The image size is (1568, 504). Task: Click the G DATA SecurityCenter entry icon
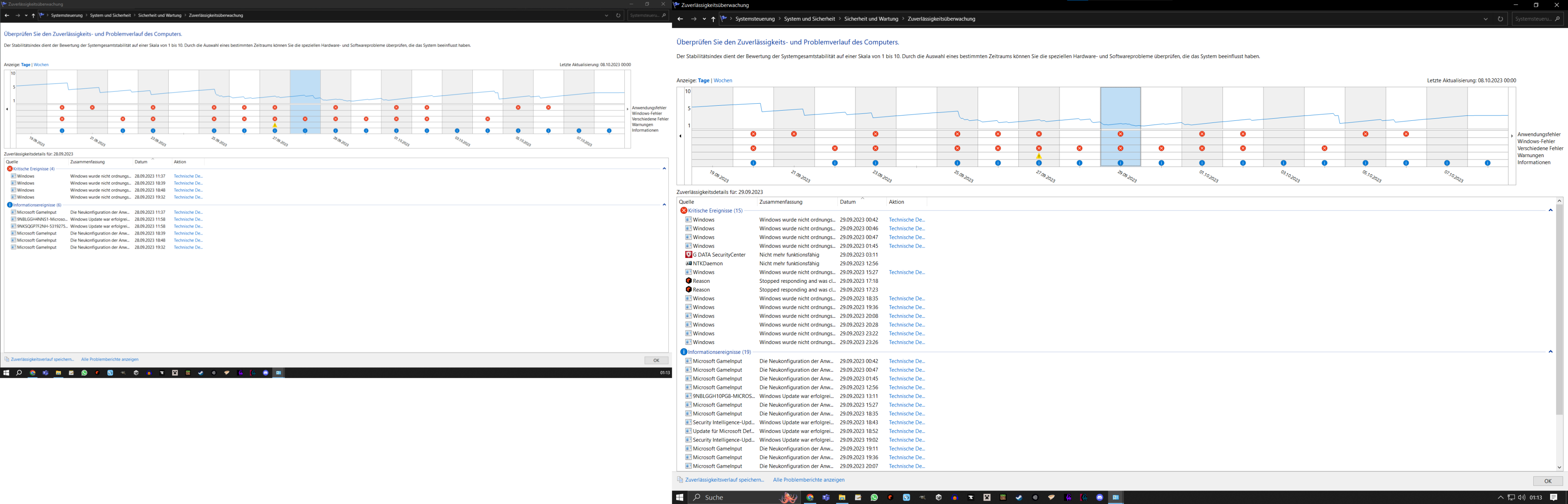point(688,255)
